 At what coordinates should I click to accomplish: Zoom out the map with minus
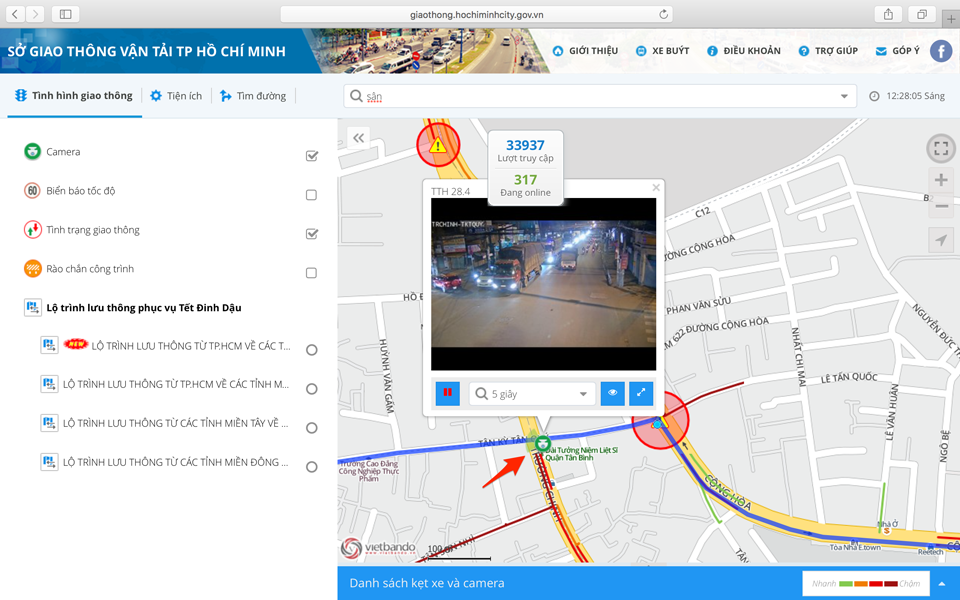941,206
